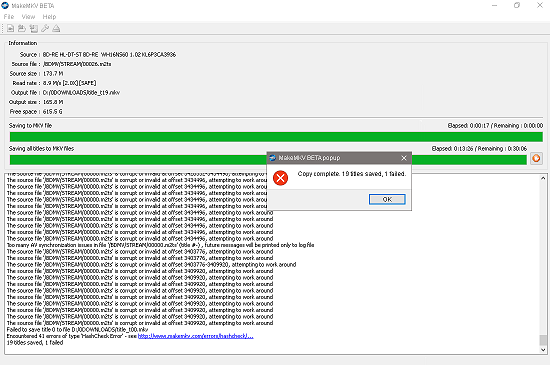Click the Eject disc toolbar icon
This screenshot has width=550, height=365.
coord(56,29)
